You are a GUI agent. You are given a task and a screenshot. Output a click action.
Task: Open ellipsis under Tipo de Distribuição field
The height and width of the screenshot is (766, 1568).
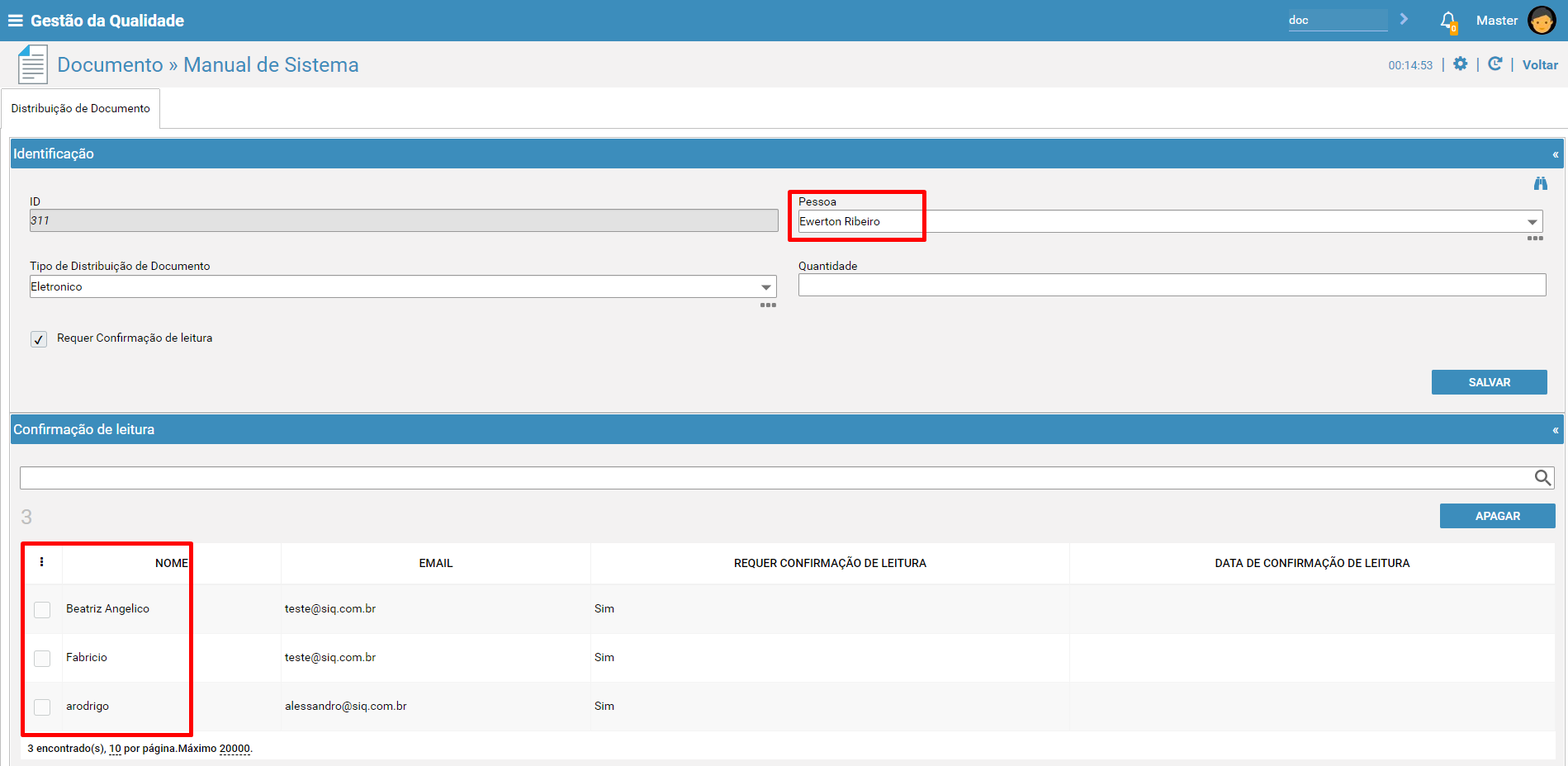pyautogui.click(x=768, y=305)
